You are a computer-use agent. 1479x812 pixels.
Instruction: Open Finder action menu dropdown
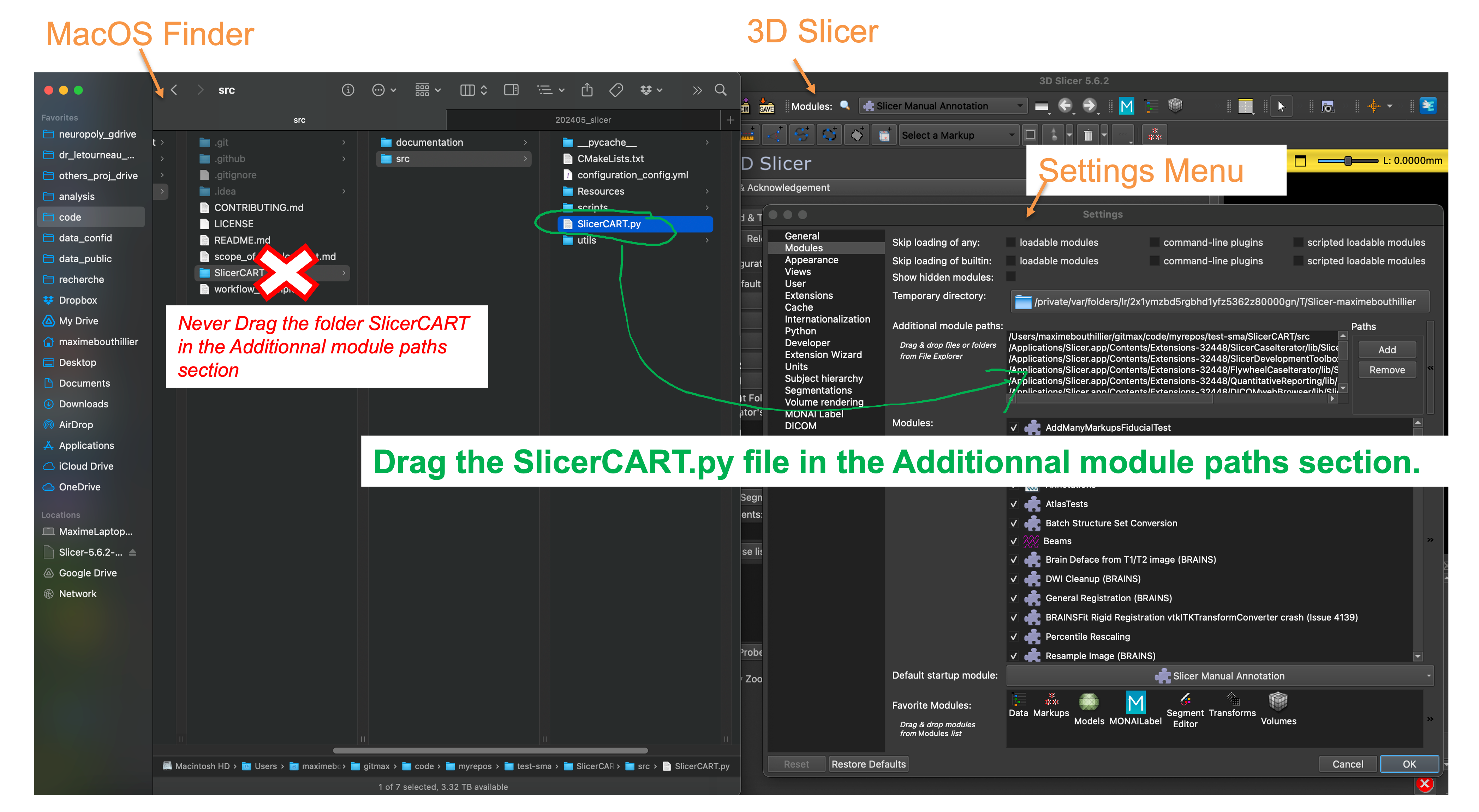(384, 90)
